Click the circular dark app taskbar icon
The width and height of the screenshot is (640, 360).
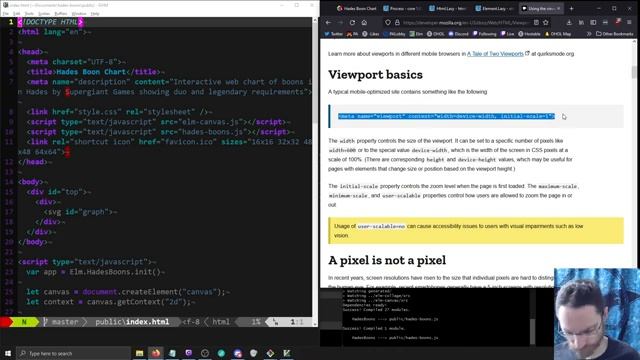click(x=205, y=353)
